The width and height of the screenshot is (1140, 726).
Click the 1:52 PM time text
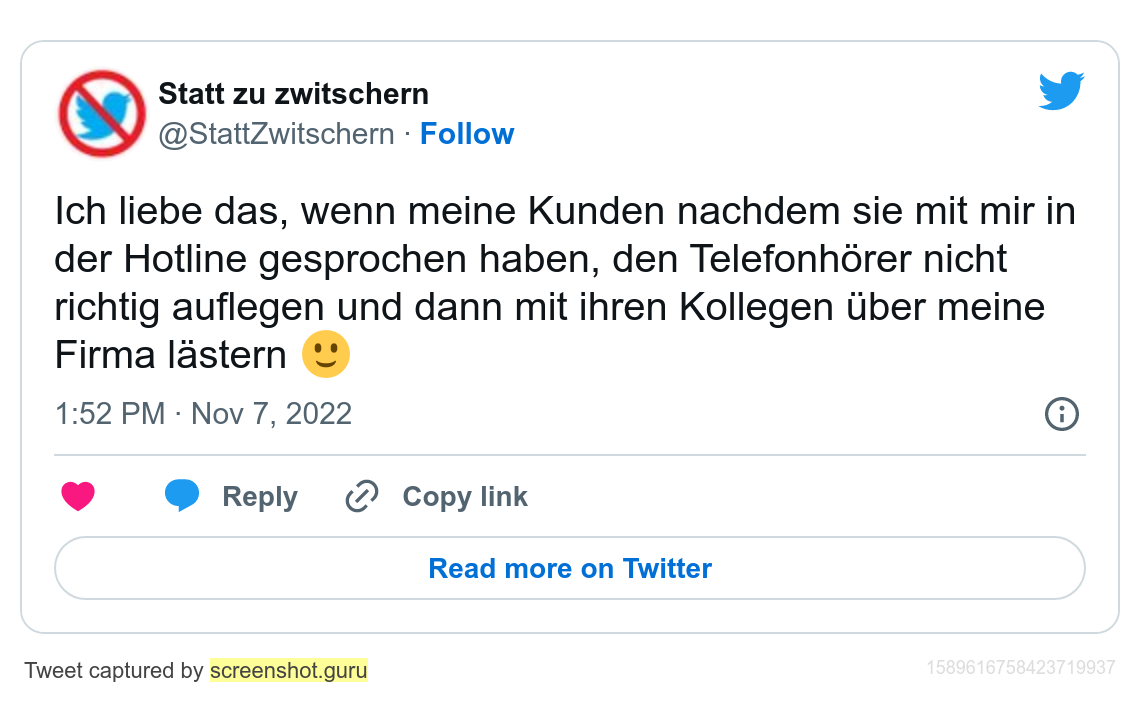click(110, 414)
